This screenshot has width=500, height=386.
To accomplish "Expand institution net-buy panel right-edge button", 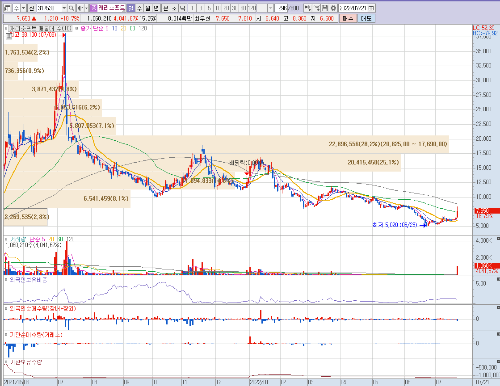I will coord(498,334).
